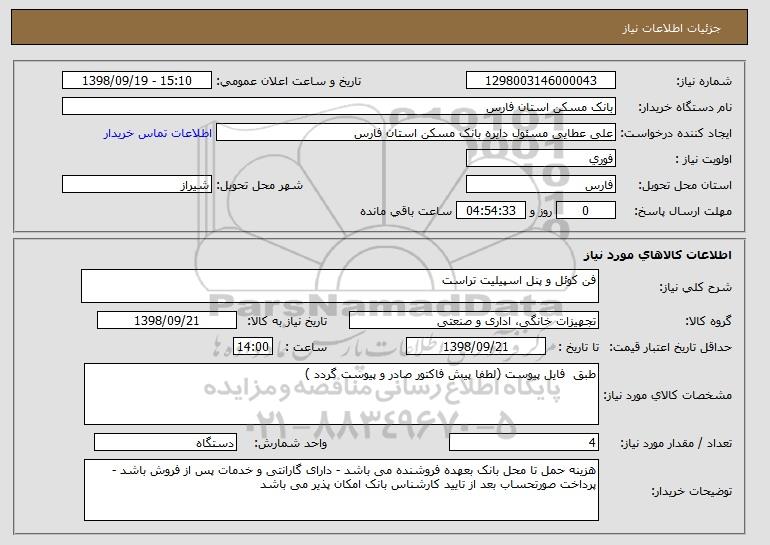This screenshot has width=770, height=545.
Task: Select the label تاریخ و ساعت اعلان عمومی
Action: pos(289,81)
